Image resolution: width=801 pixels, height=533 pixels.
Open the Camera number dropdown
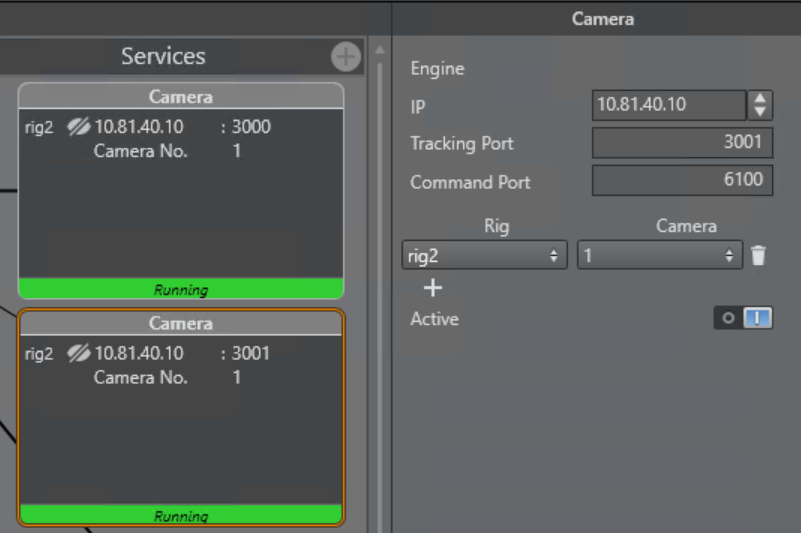pos(659,255)
